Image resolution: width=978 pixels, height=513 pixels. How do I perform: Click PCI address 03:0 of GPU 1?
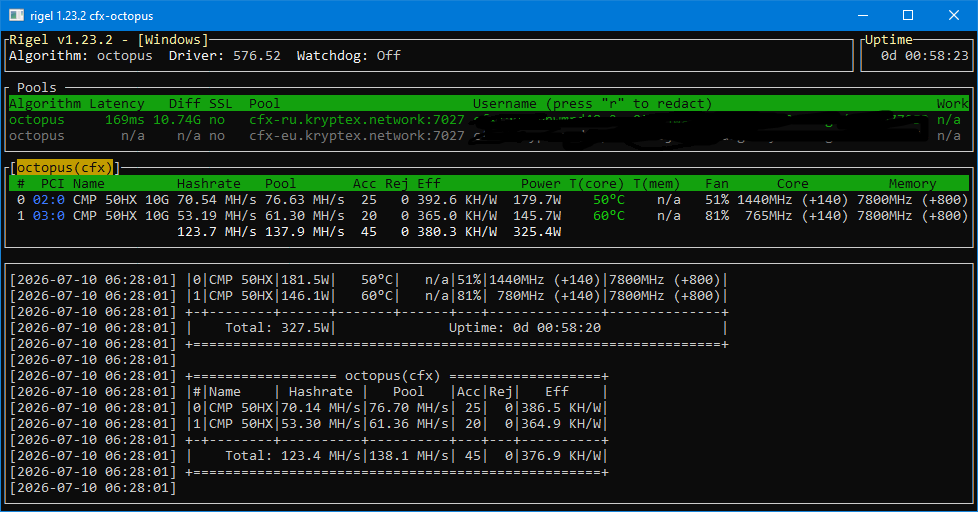coord(49,215)
